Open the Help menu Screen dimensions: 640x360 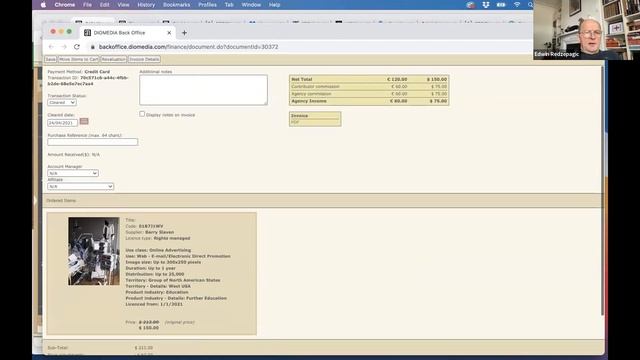point(274,5)
